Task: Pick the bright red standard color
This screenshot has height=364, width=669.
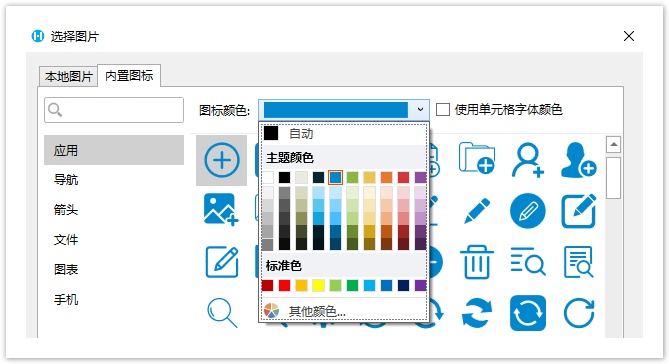Action: (285, 285)
